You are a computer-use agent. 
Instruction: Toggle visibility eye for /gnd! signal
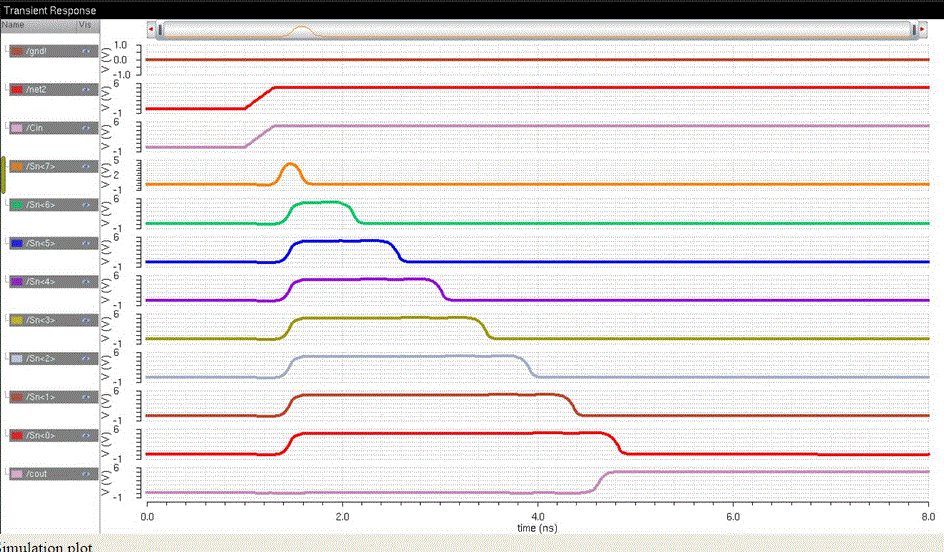[86, 51]
